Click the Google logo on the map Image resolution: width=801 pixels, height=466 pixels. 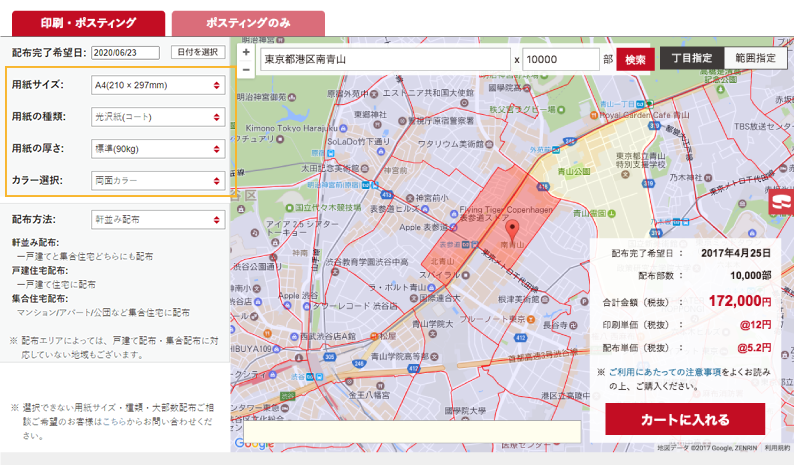(x=253, y=443)
